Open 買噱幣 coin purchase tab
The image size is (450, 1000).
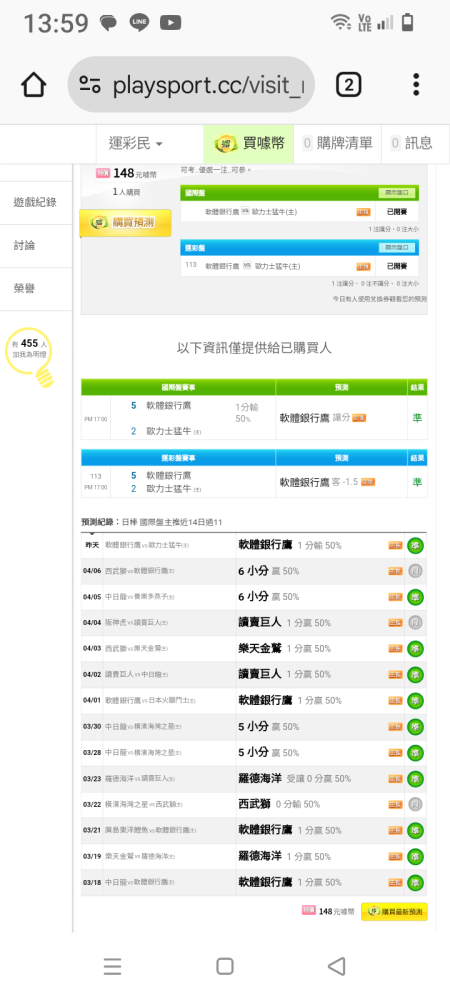[x=249, y=143]
